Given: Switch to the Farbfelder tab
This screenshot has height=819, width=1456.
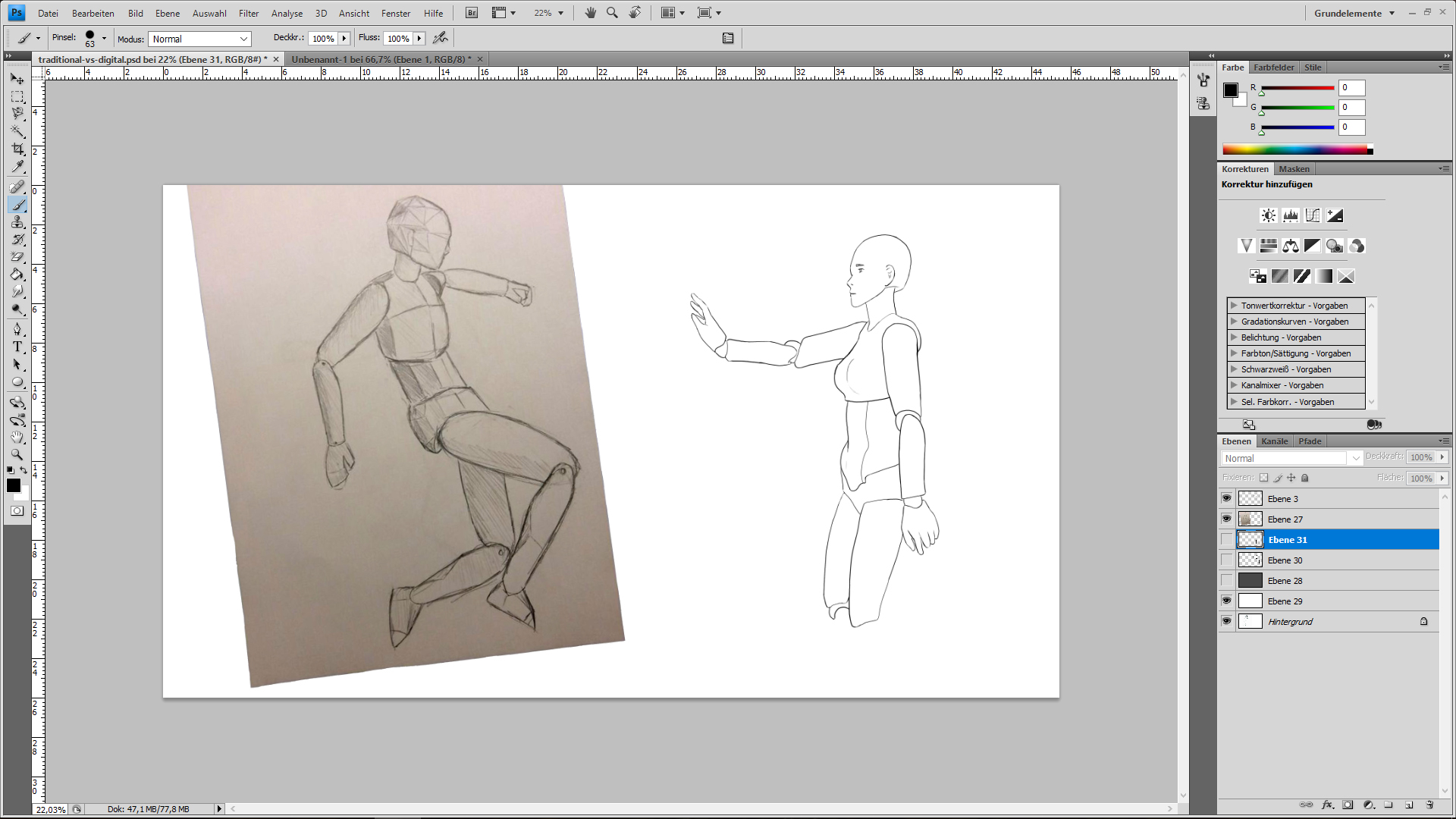Looking at the screenshot, I should click(1274, 67).
